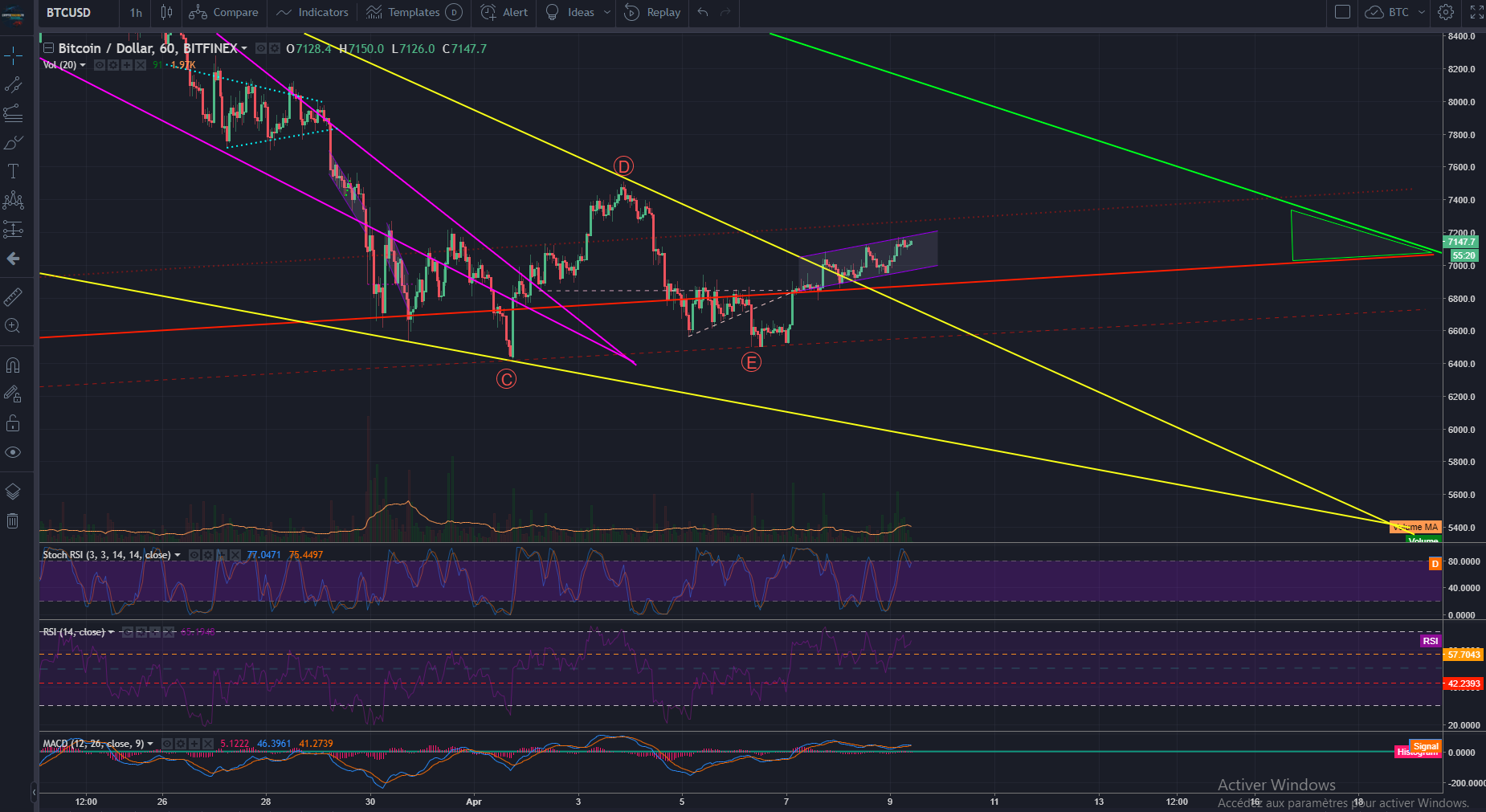
Task: Hide the Vol (20) indicator
Action: coord(100,65)
